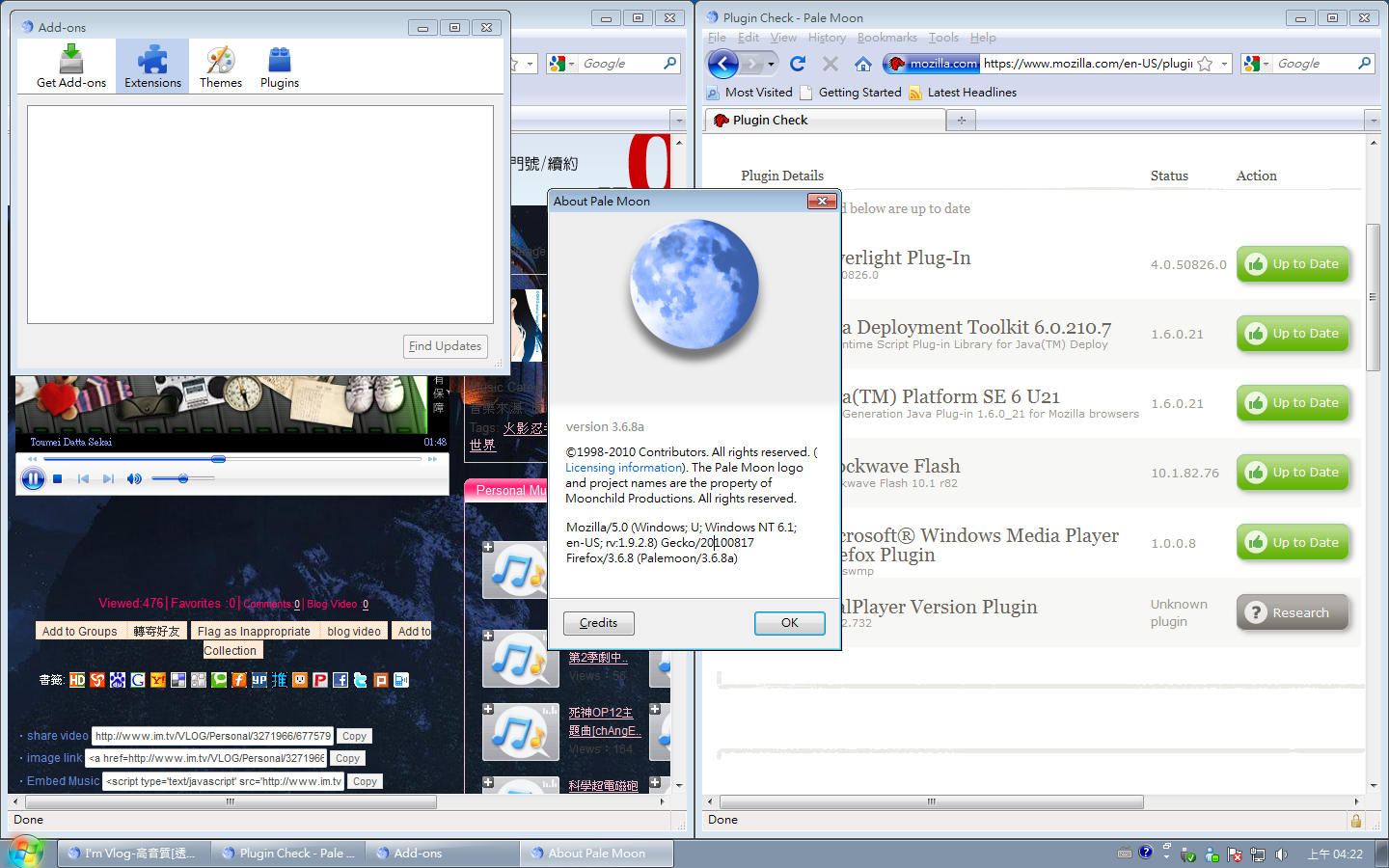Expand the URL bar history dropdown

tap(1224, 64)
